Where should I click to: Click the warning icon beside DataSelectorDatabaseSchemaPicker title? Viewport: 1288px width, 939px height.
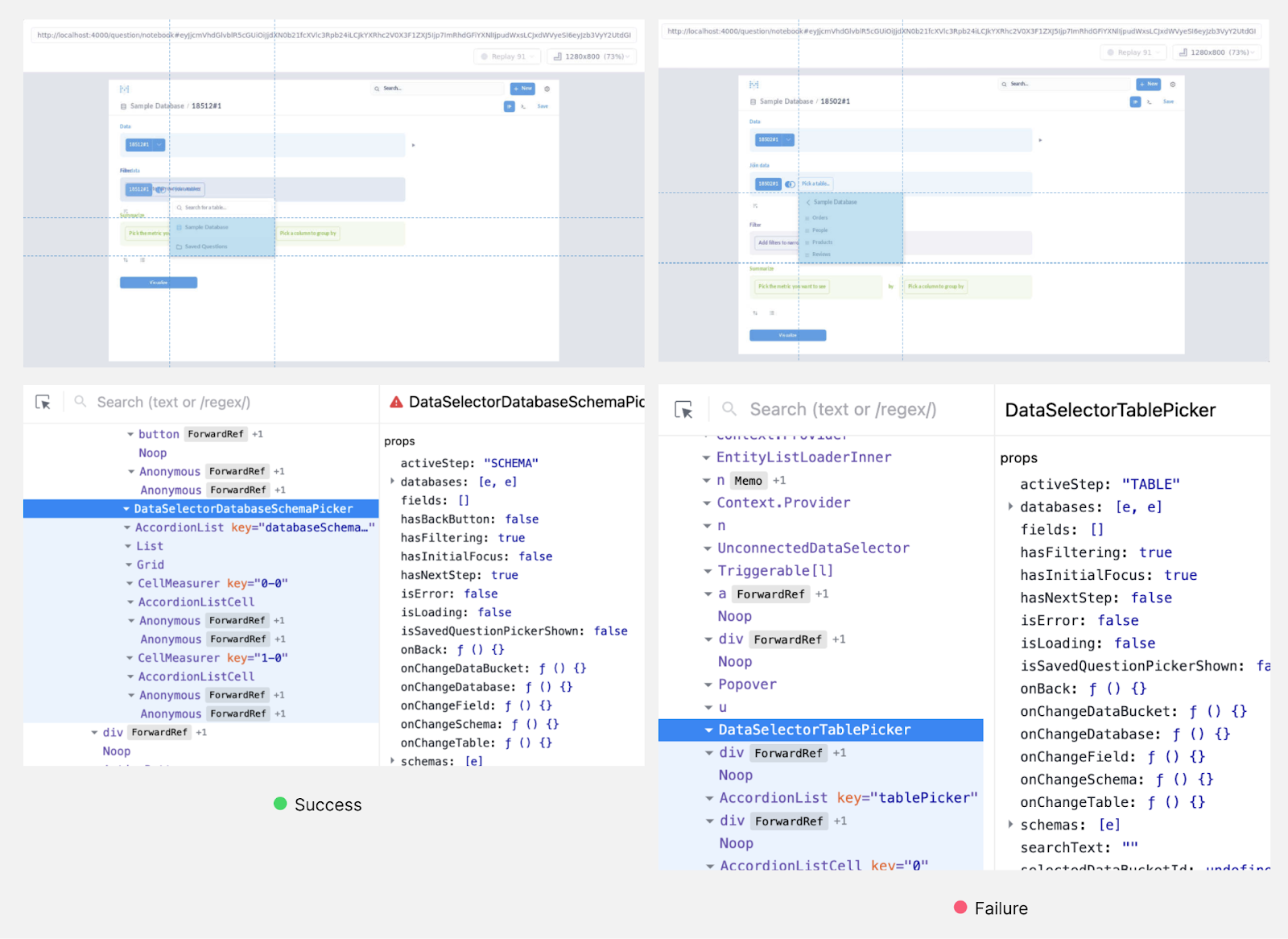pyautogui.click(x=396, y=402)
